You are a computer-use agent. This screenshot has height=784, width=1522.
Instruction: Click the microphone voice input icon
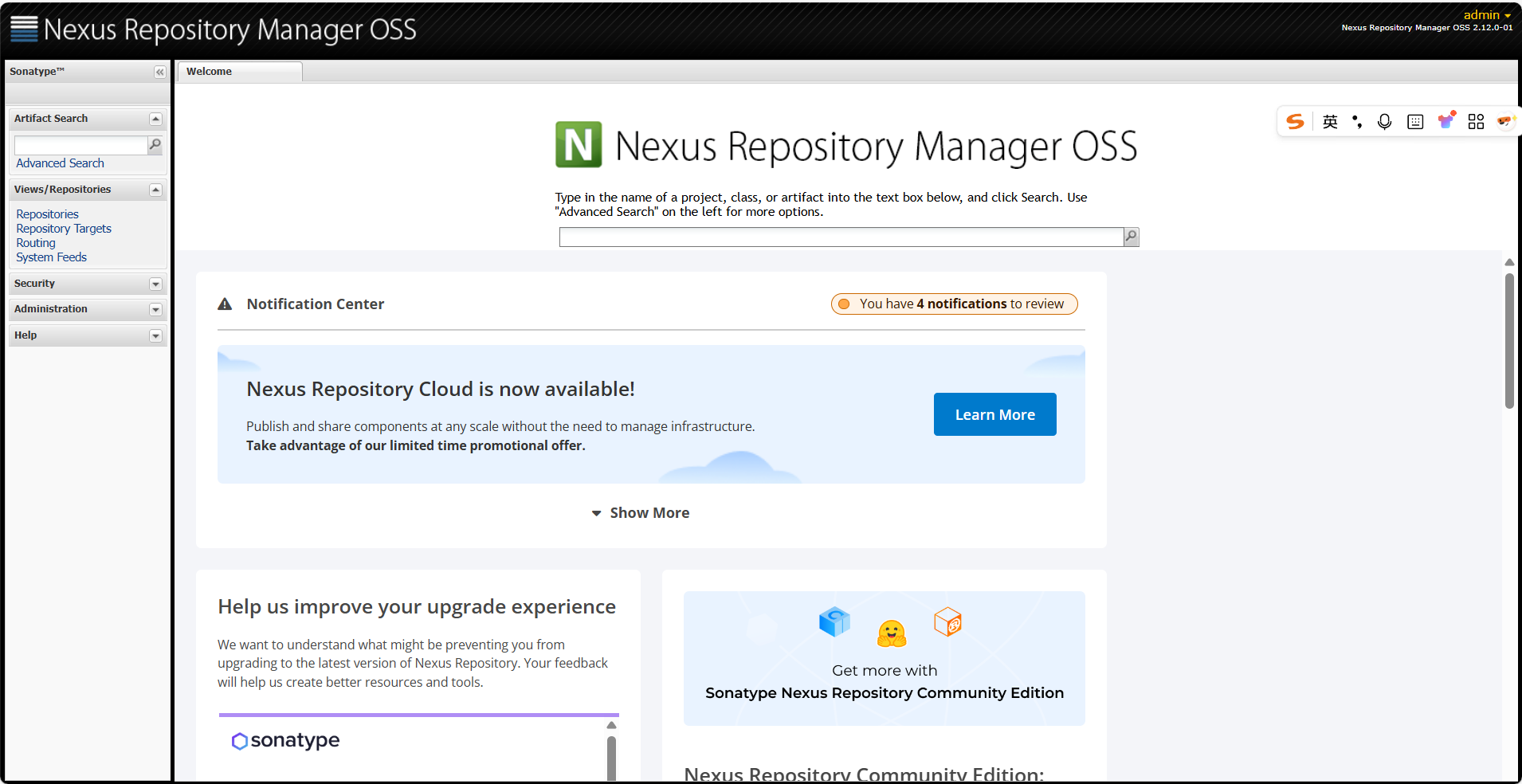tap(1385, 121)
